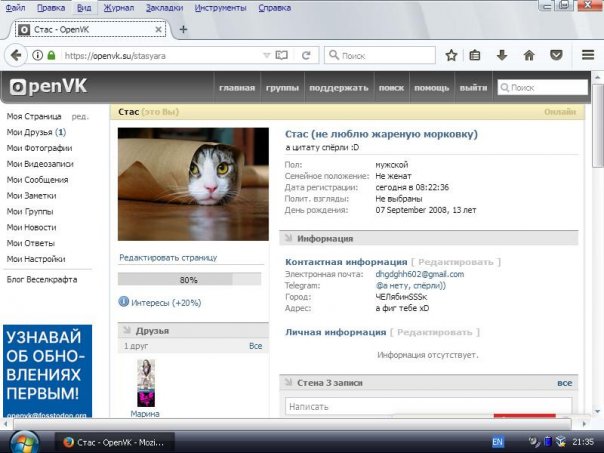Collapse the Друзья section
This screenshot has width=604, height=453.
point(127,330)
